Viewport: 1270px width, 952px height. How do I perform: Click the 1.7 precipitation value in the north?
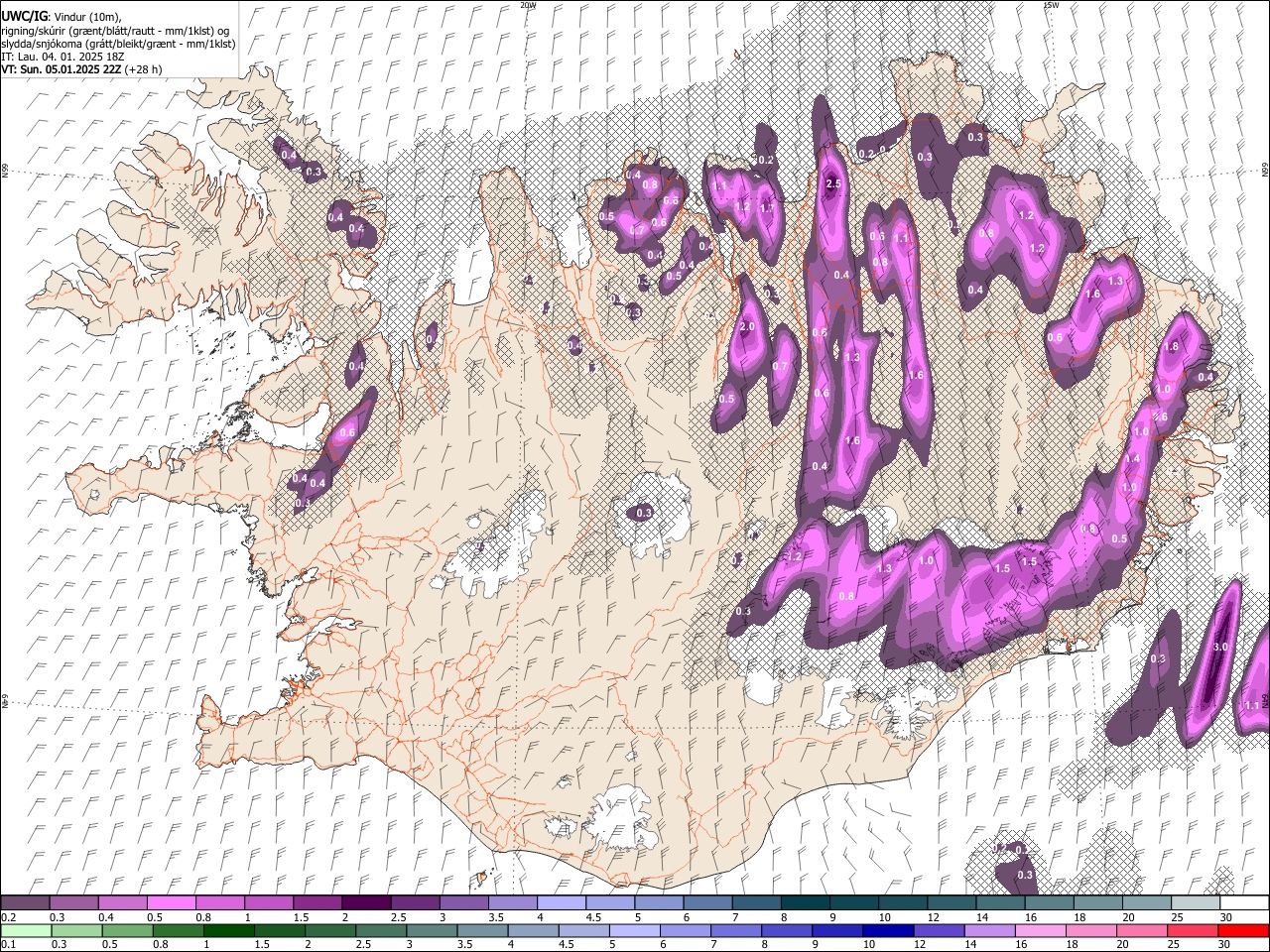point(766,208)
